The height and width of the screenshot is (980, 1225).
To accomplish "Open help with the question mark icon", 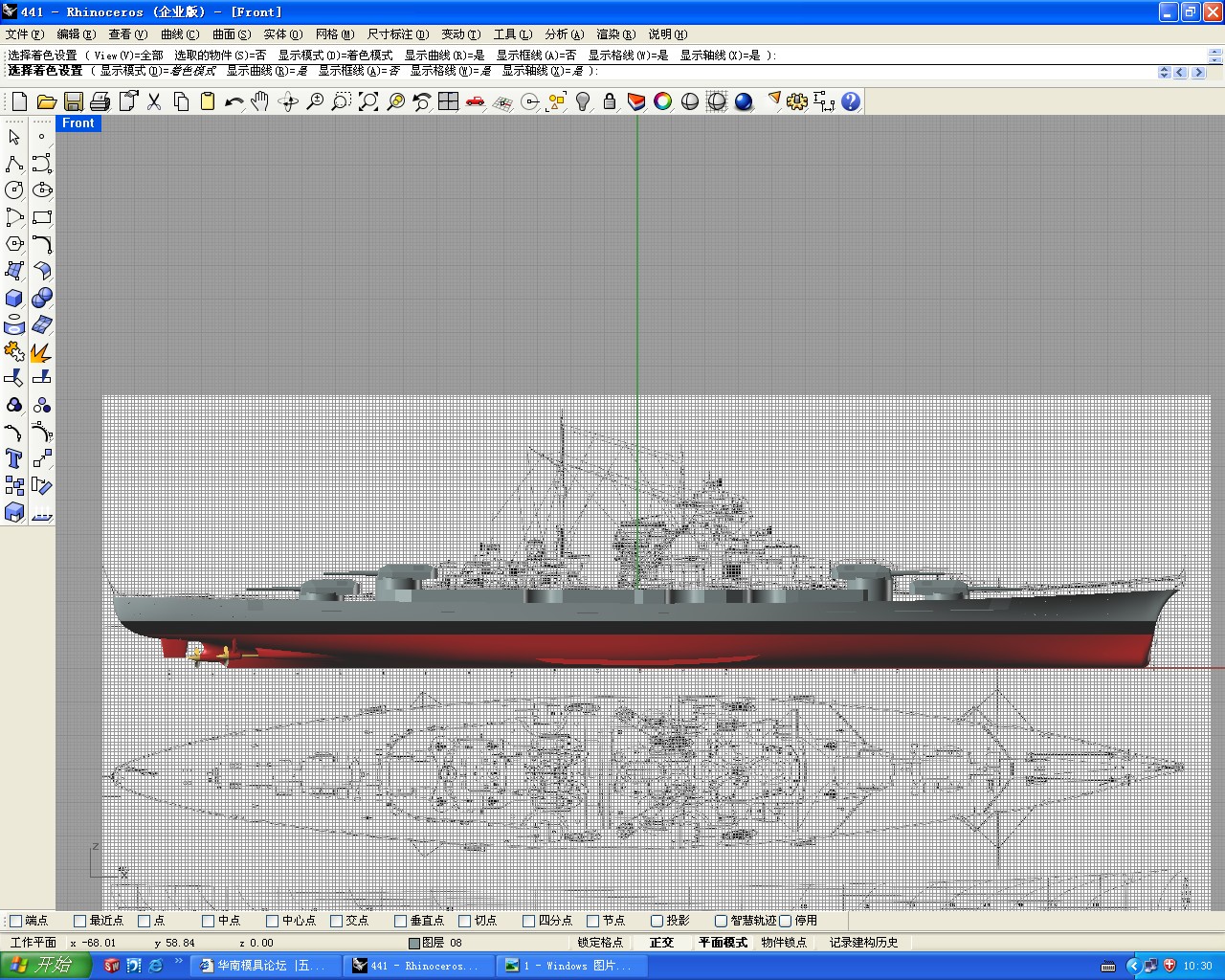I will [x=851, y=101].
